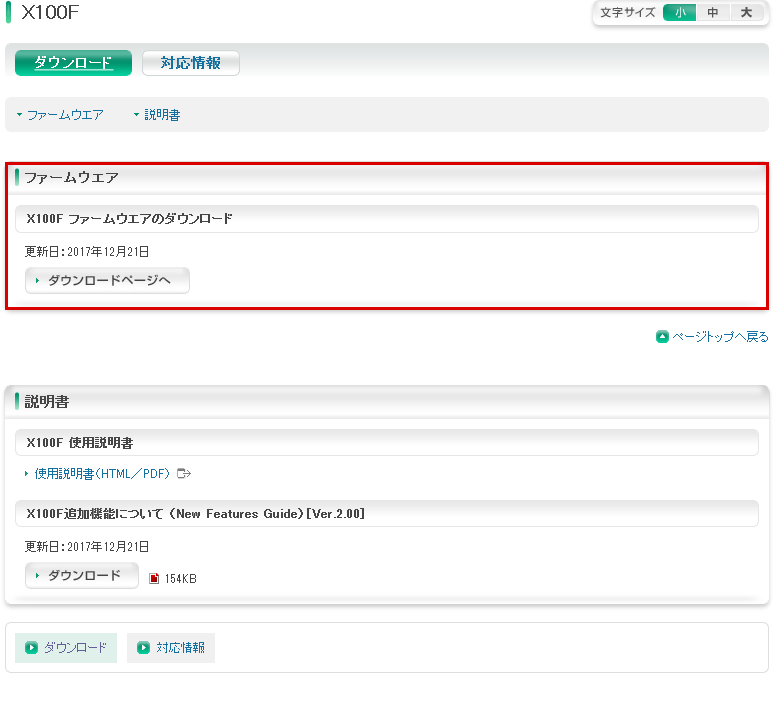Click the PDF icon beside 154KB

point(154,578)
